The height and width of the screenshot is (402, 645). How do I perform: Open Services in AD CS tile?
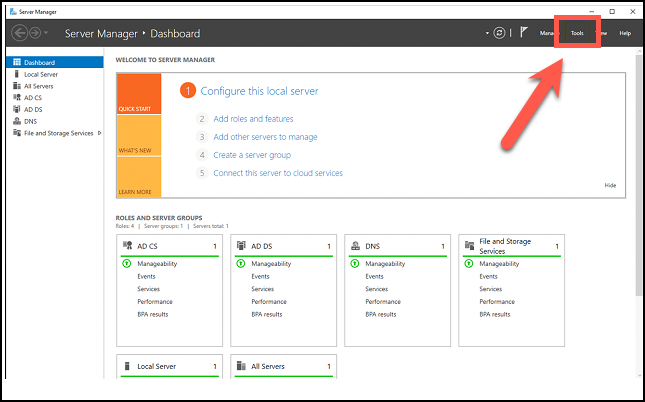pos(148,289)
